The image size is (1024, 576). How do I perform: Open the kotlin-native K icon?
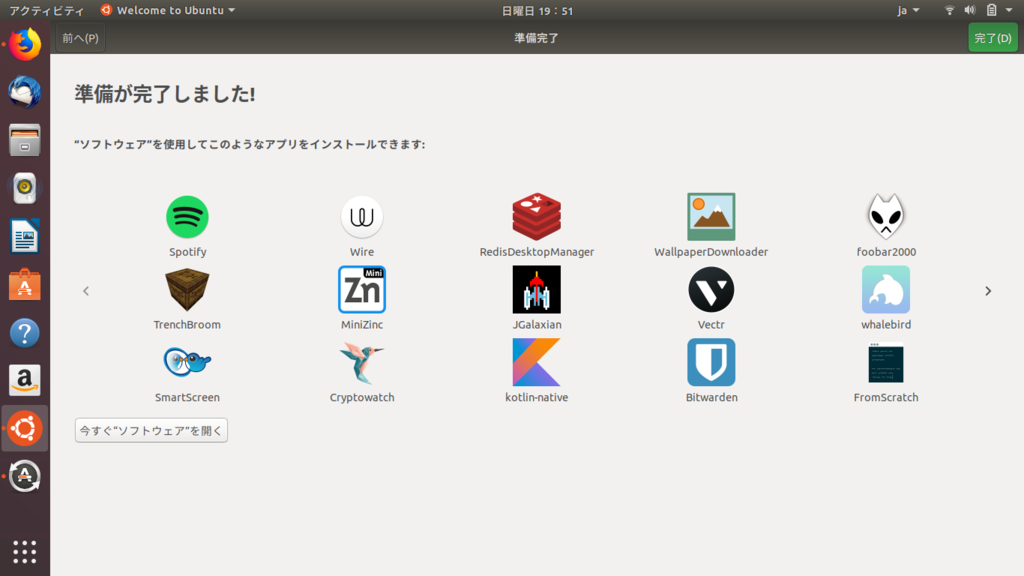click(536, 362)
